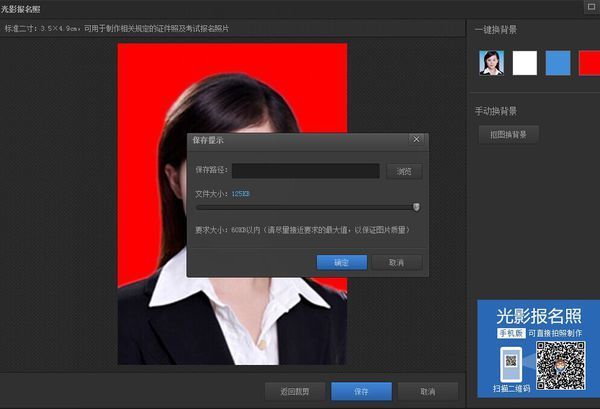The image size is (600, 409).
Task: Click the 抠图换背景 button
Action: 508,134
